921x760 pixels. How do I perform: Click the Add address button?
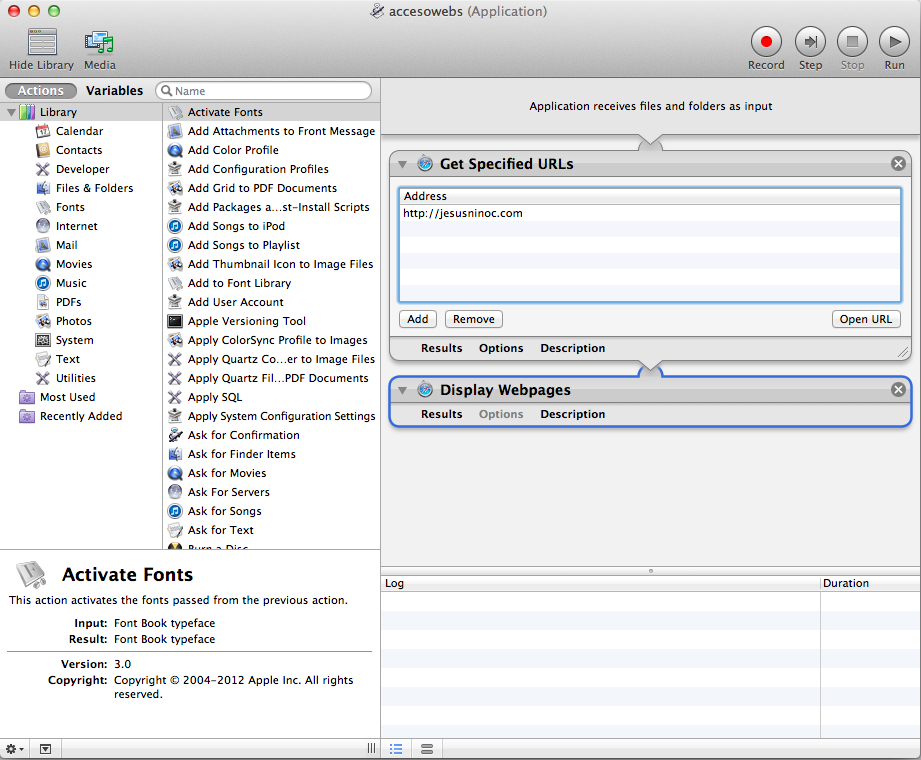point(418,319)
